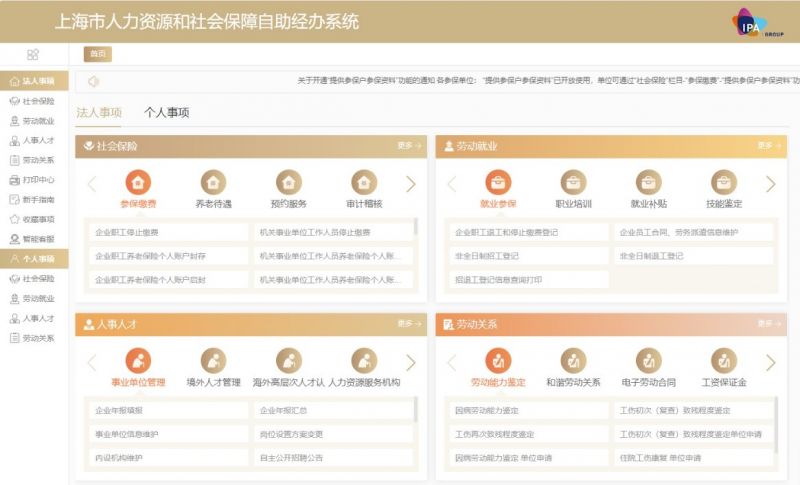Show next items in 劳动关系 carousel
This screenshot has width=800, height=485.
click(770, 363)
